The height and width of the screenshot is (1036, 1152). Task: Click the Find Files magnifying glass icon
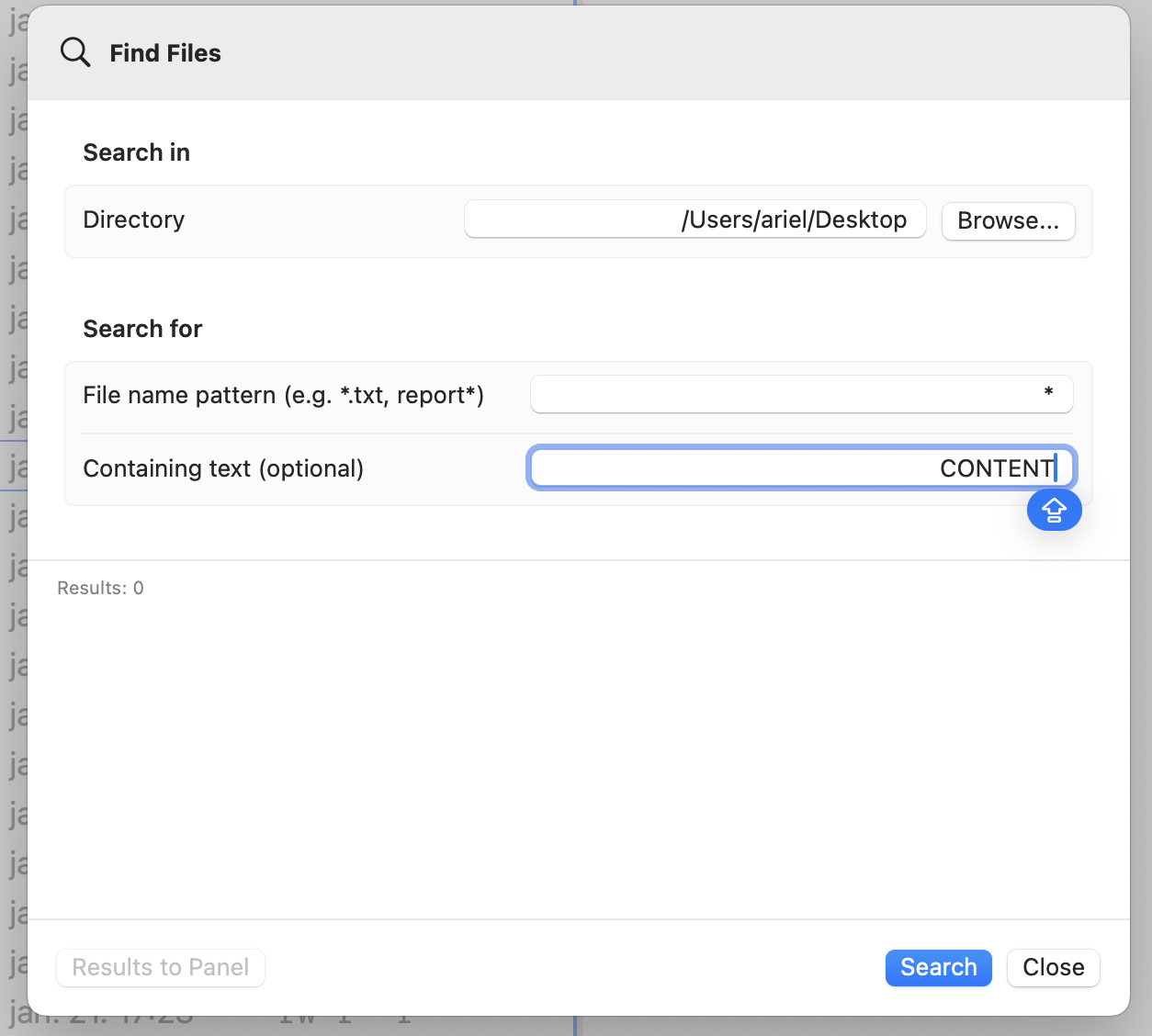coord(75,52)
